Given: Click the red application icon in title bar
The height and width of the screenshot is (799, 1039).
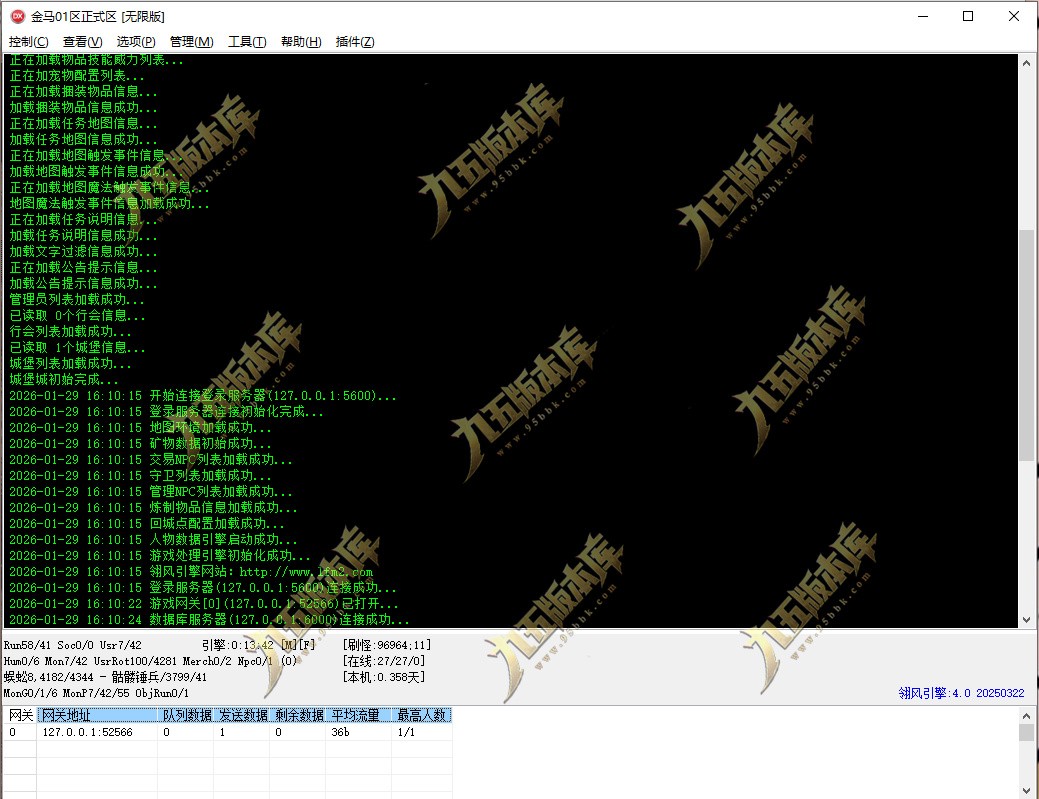Looking at the screenshot, I should pyautogui.click(x=18, y=17).
